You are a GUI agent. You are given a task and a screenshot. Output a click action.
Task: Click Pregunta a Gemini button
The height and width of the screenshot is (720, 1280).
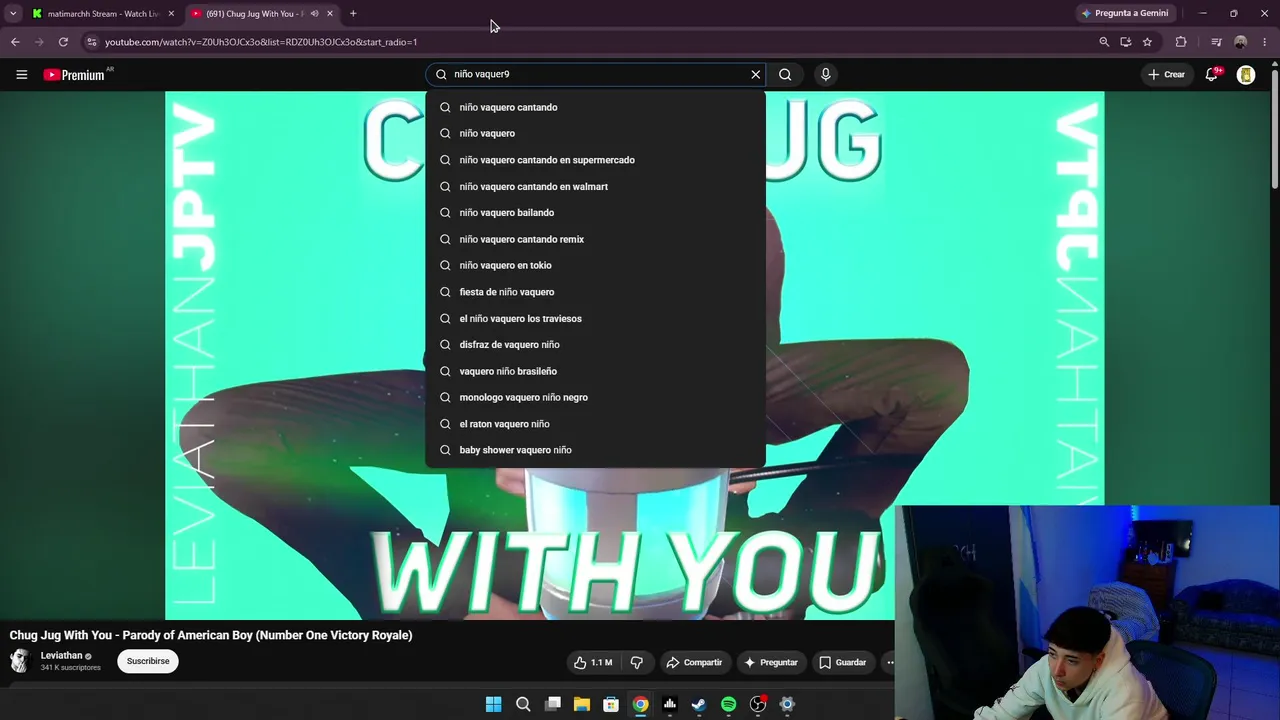pos(1124,13)
